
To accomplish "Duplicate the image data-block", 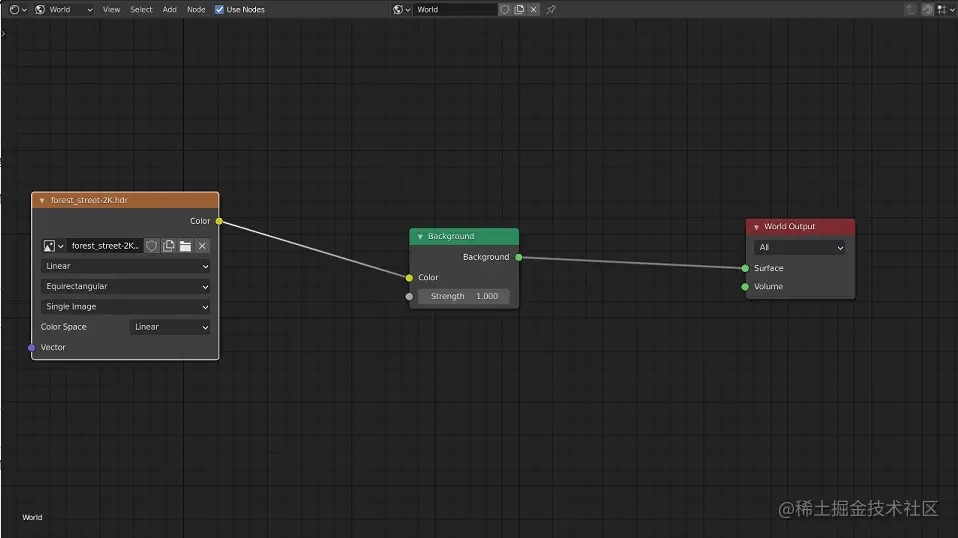I will pos(169,245).
